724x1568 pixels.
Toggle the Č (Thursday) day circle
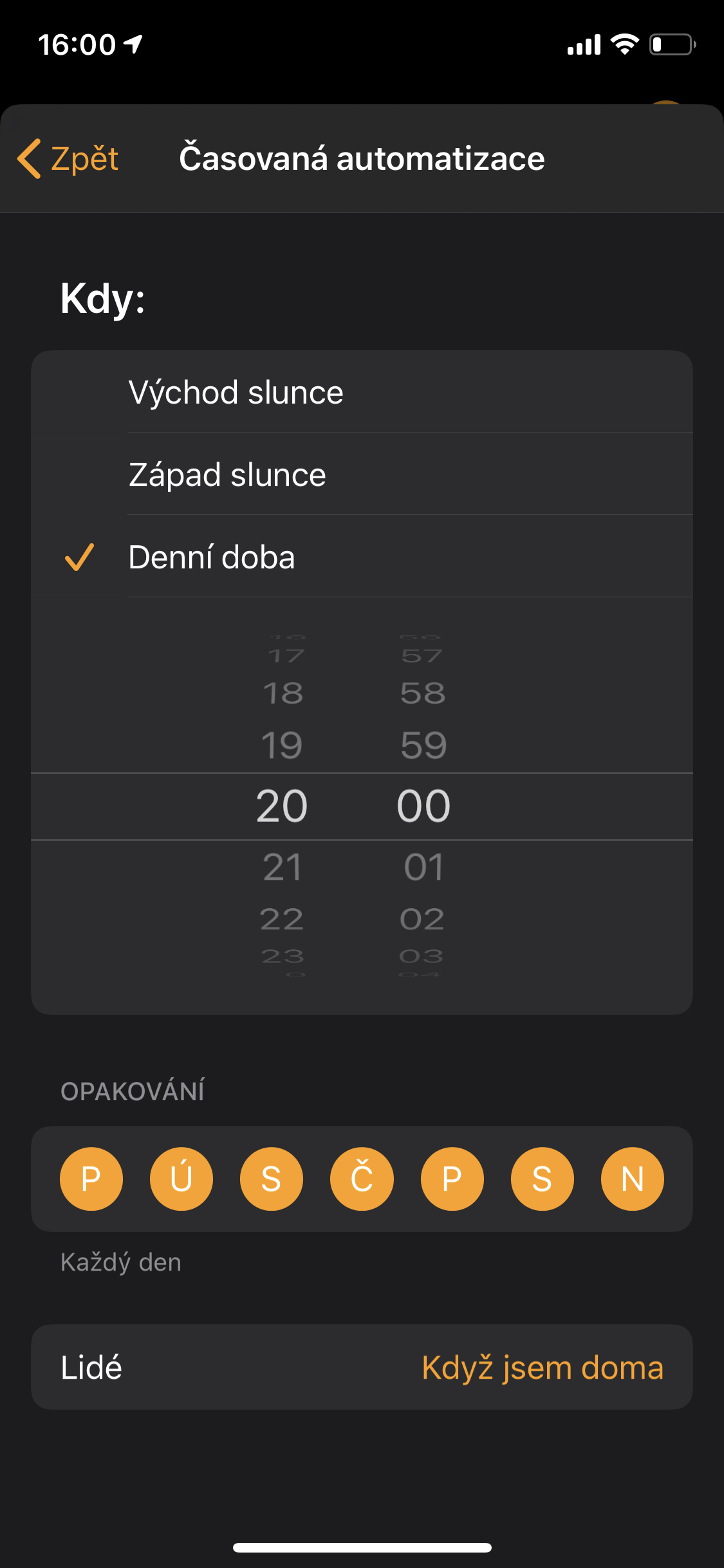click(362, 1179)
